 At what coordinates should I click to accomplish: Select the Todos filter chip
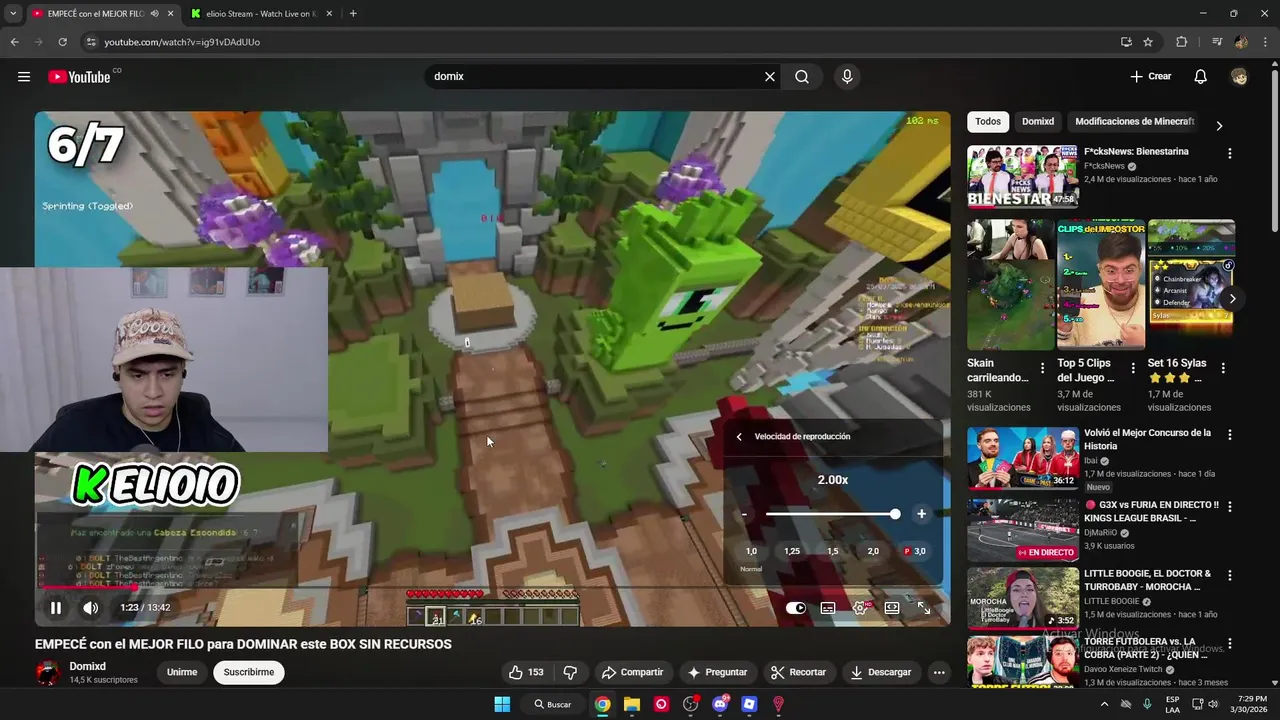[x=988, y=122]
